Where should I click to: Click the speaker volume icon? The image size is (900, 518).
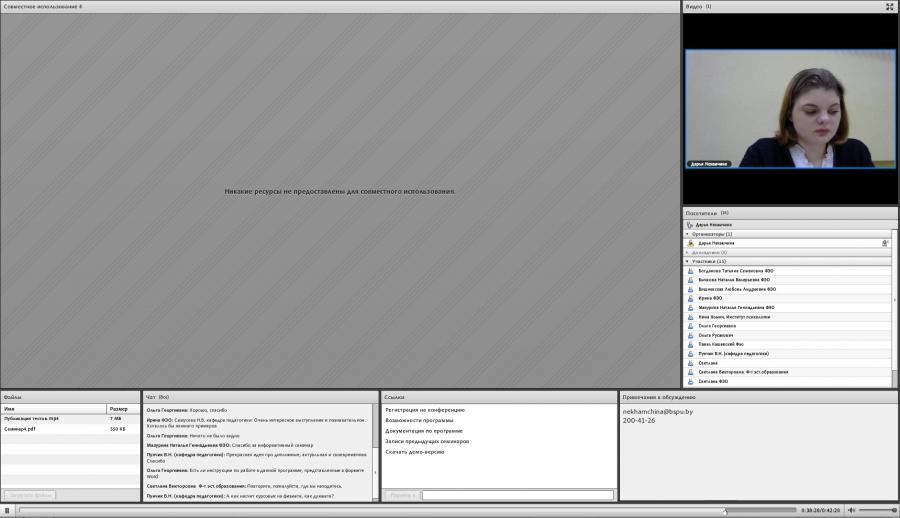[851, 510]
